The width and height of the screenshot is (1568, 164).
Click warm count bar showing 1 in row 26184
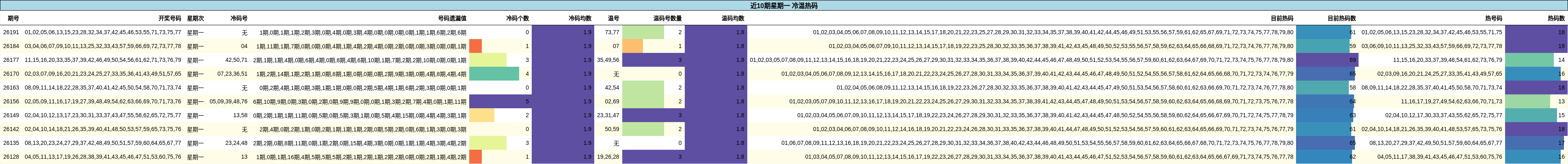[632, 46]
